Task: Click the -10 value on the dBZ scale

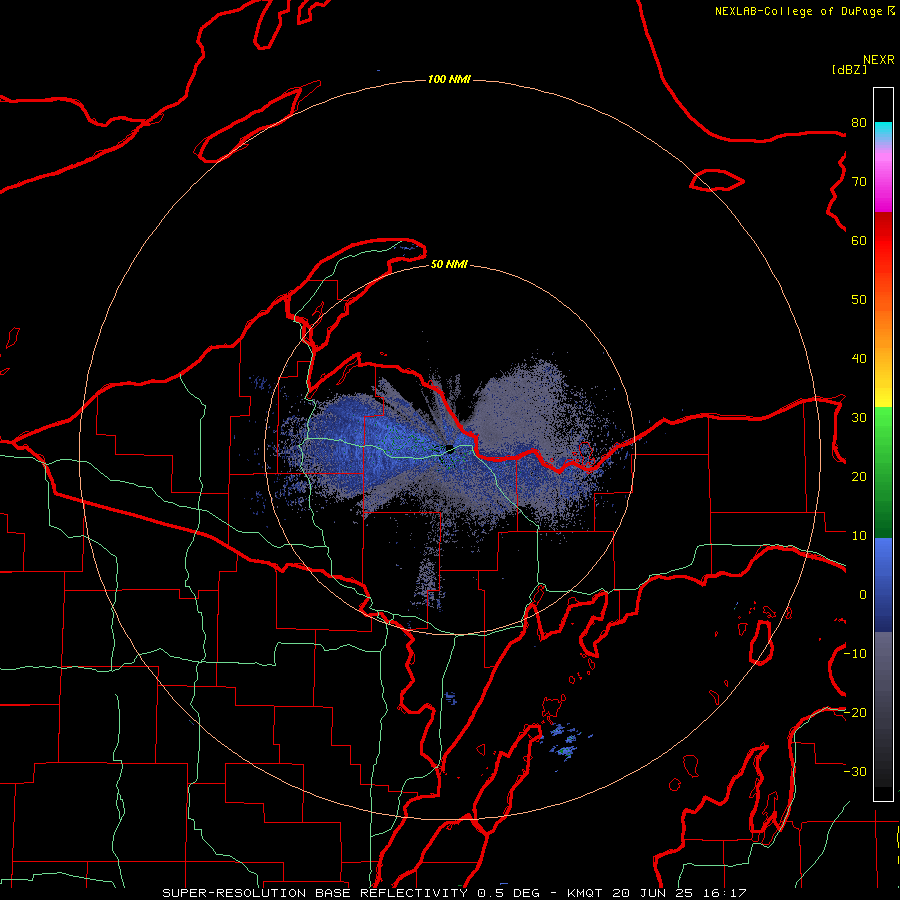Action: pyautogui.click(x=855, y=654)
